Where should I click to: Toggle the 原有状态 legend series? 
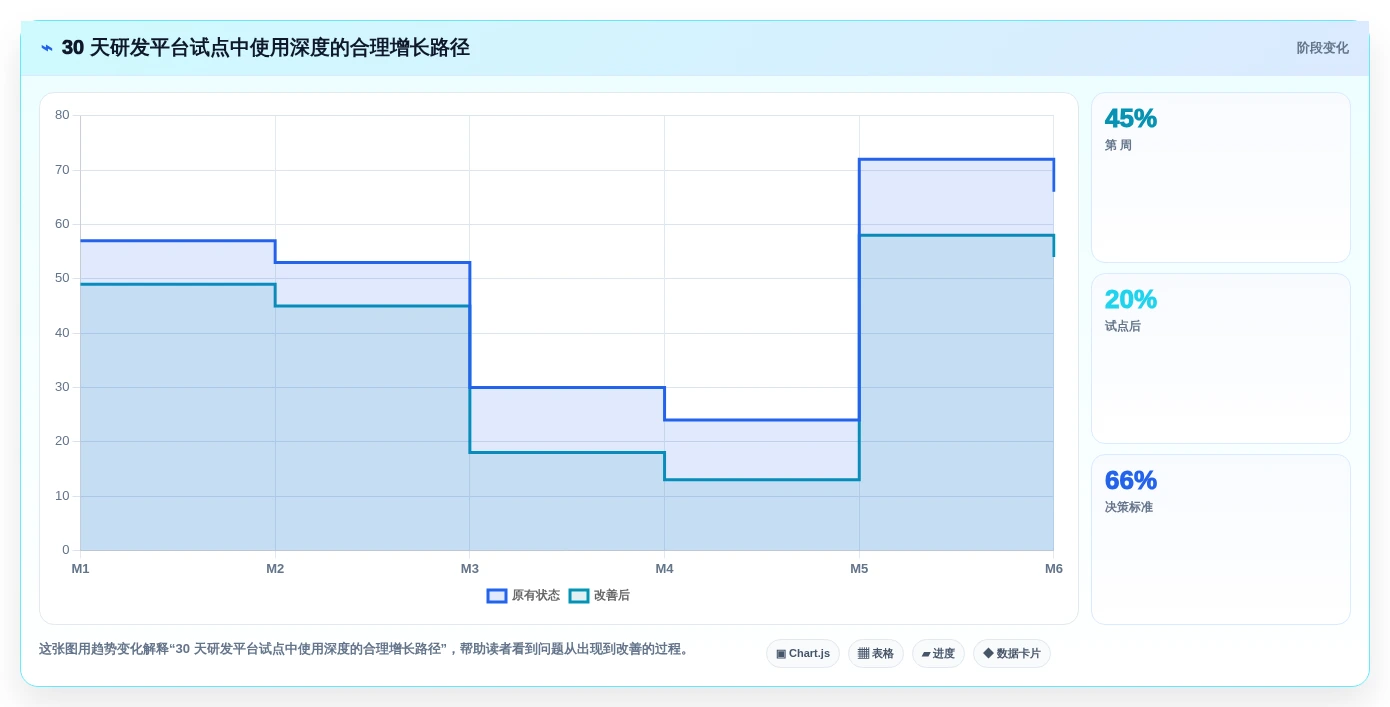523,595
